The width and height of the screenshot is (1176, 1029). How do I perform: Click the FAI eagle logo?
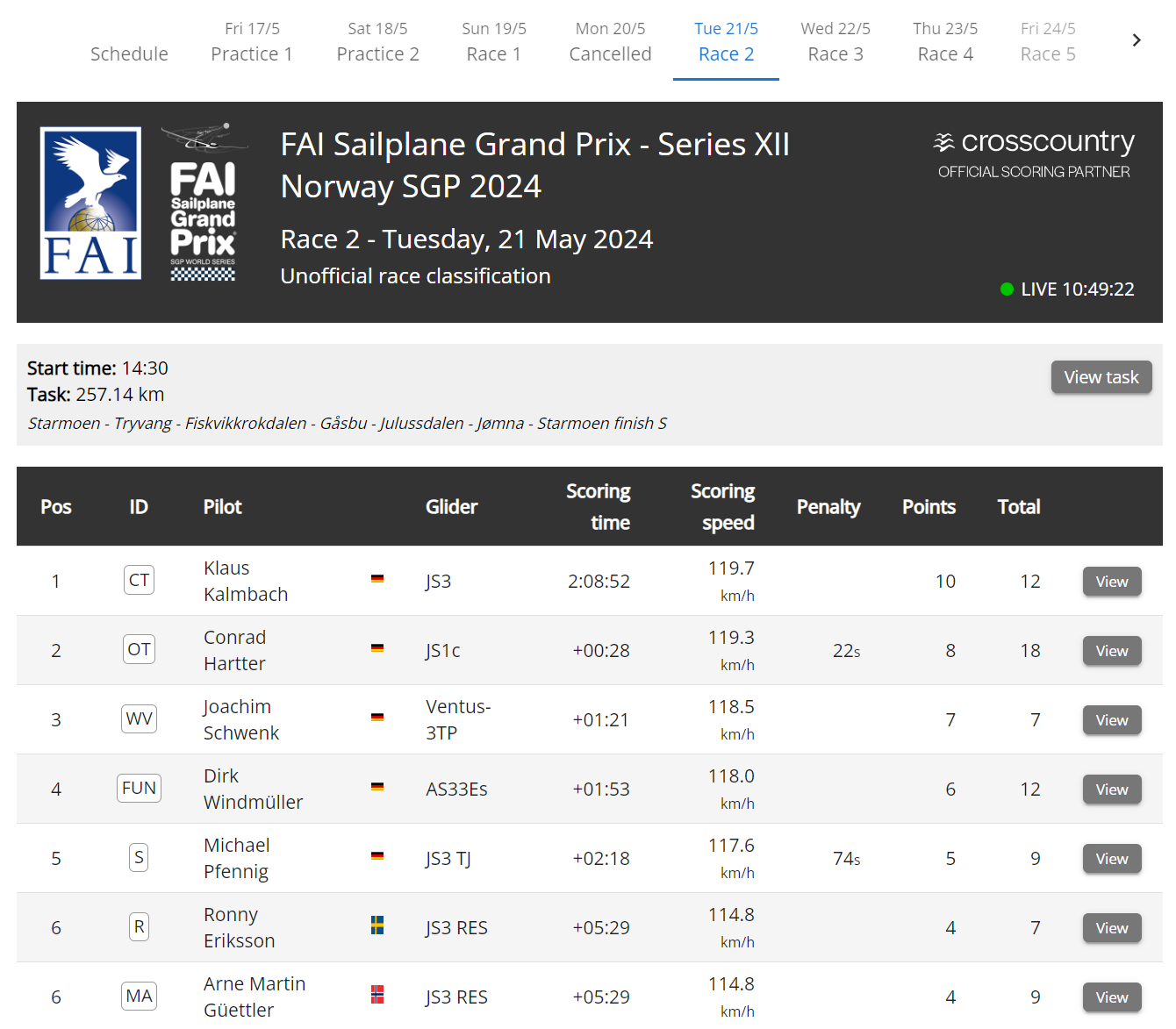pyautogui.click(x=90, y=204)
